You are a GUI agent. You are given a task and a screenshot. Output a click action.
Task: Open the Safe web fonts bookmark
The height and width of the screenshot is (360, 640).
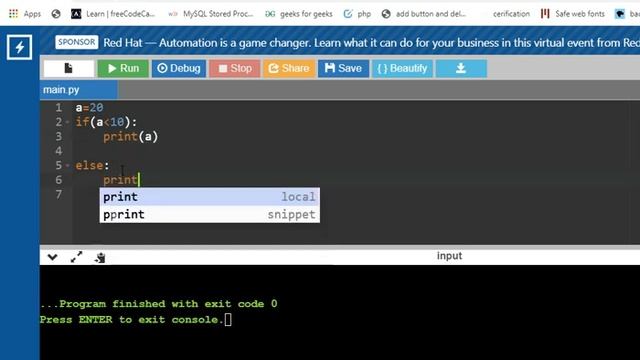(573, 14)
